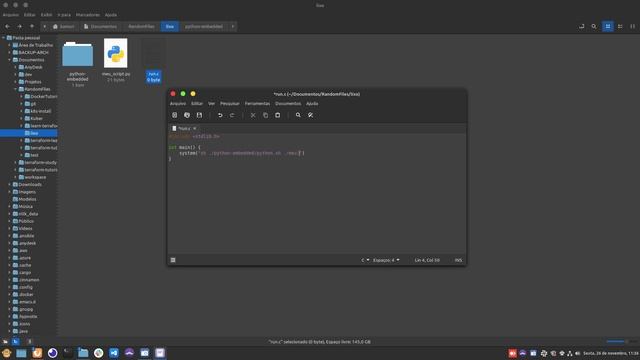
Task: Click python-embedded breadcrumb in path bar
Action: (204, 26)
